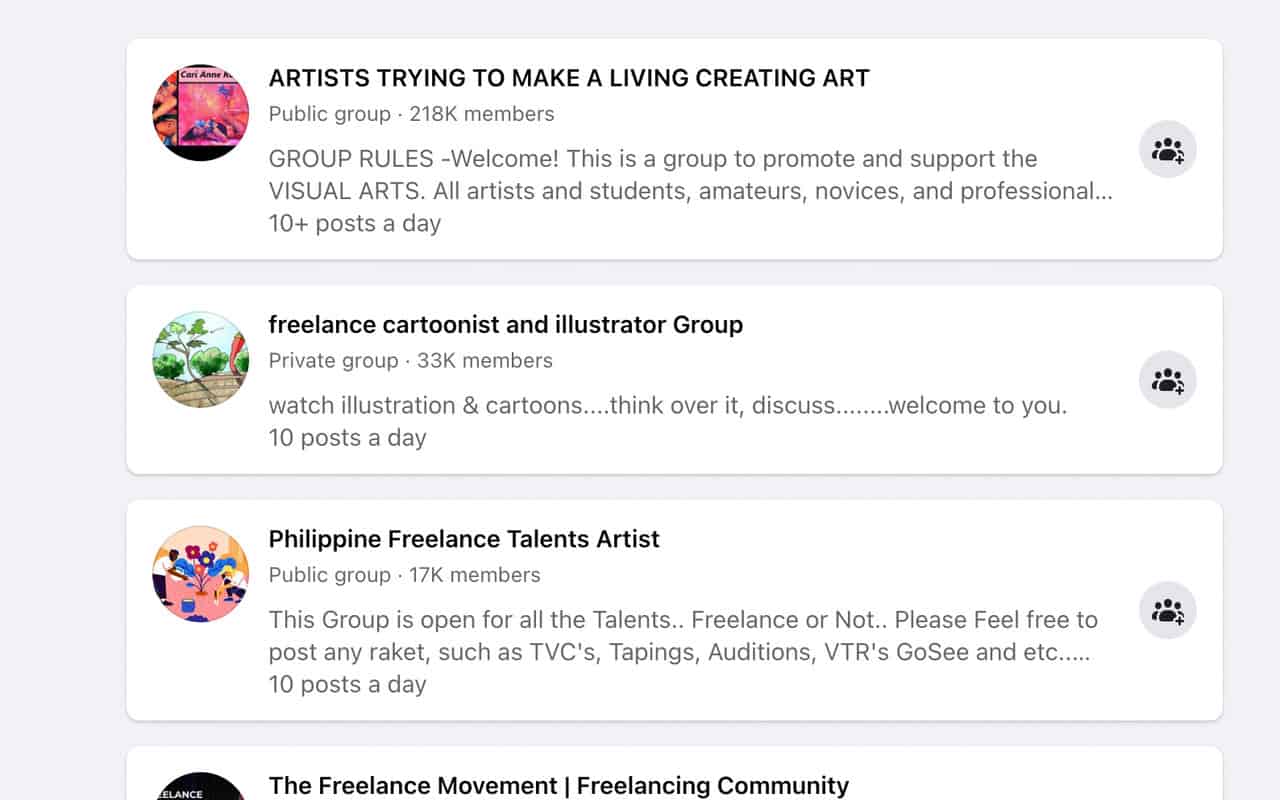The width and height of the screenshot is (1280, 800).
Task: Click 'Public group · 17K members' text
Action: [x=404, y=575]
